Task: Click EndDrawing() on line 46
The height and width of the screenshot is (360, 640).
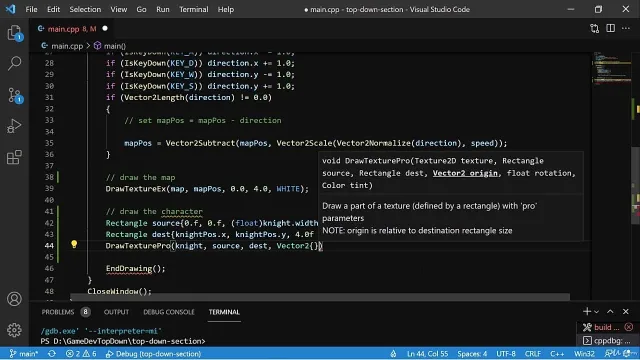Action: point(136,268)
